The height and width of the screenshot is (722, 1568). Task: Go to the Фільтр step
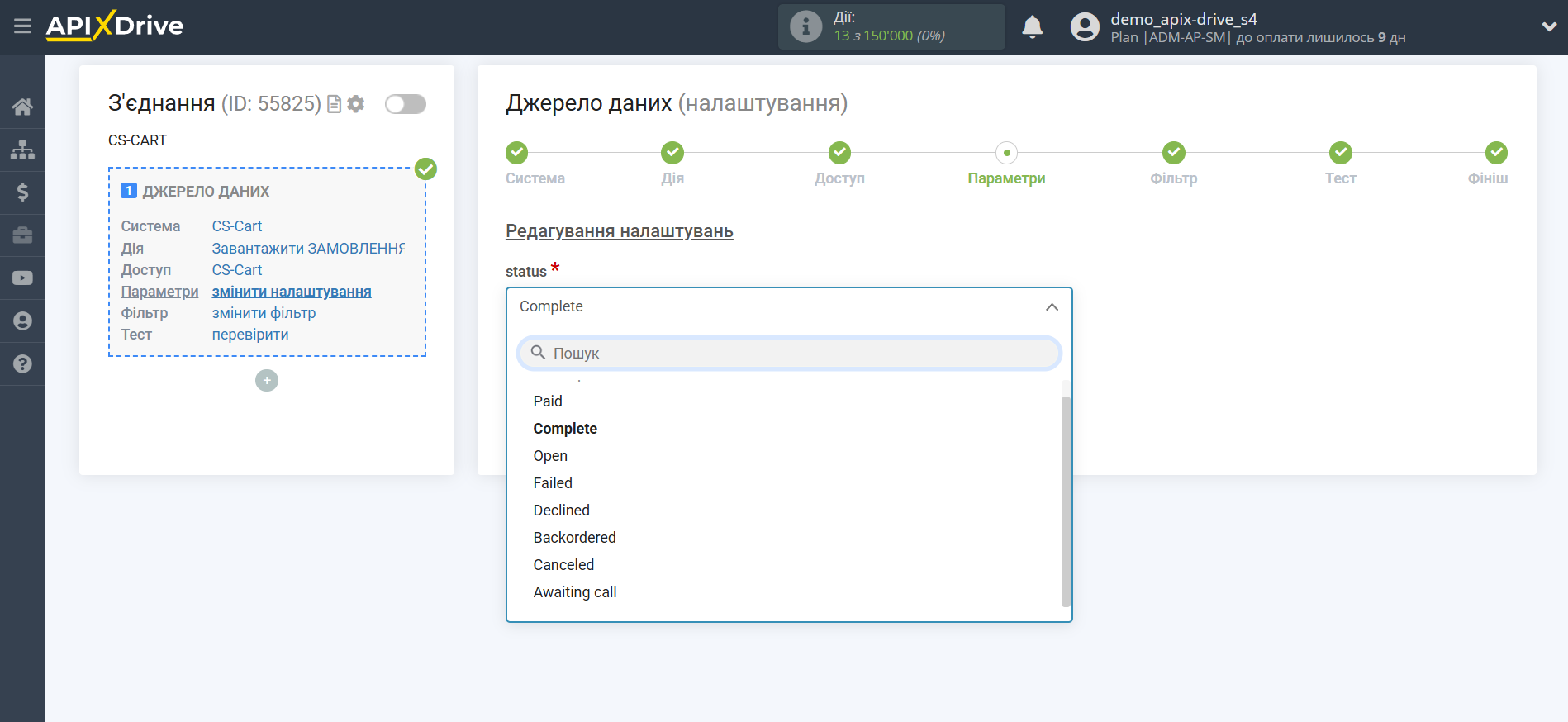[1173, 164]
